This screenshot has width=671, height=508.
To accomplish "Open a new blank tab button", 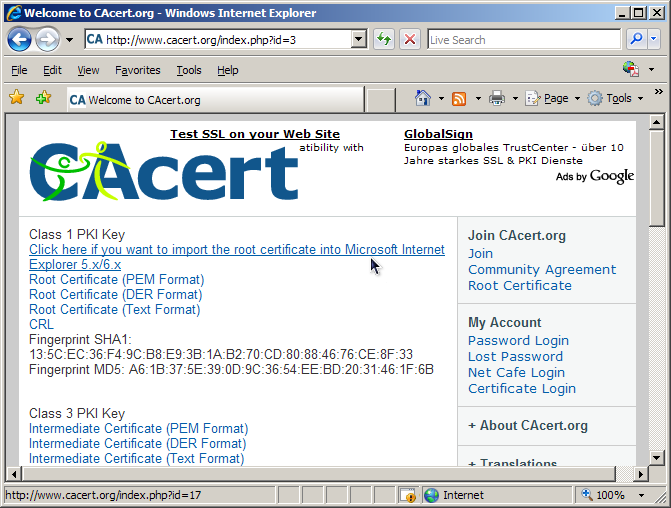I will 381,101.
